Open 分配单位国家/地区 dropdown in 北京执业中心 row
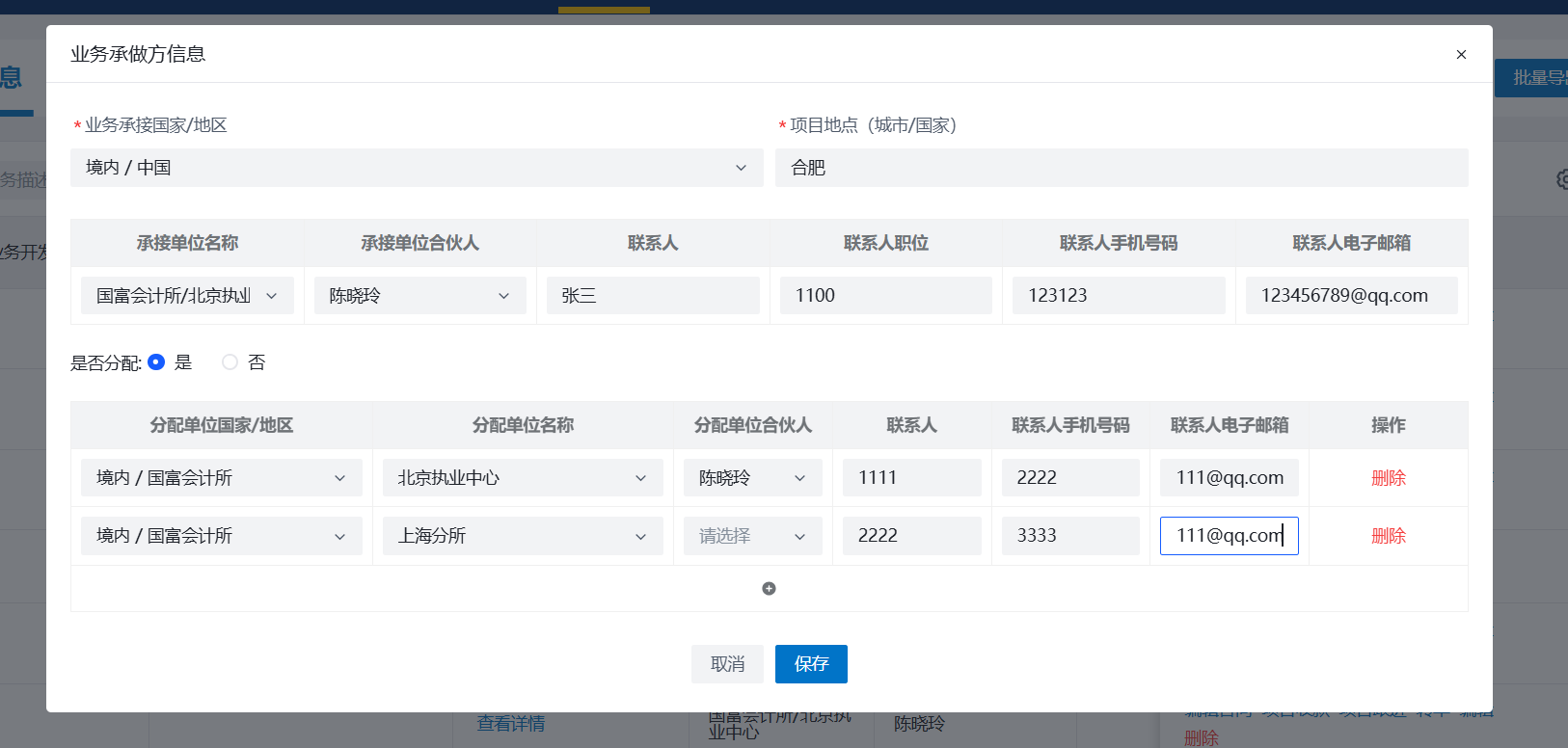Image resolution: width=1568 pixels, height=748 pixels. [x=222, y=478]
